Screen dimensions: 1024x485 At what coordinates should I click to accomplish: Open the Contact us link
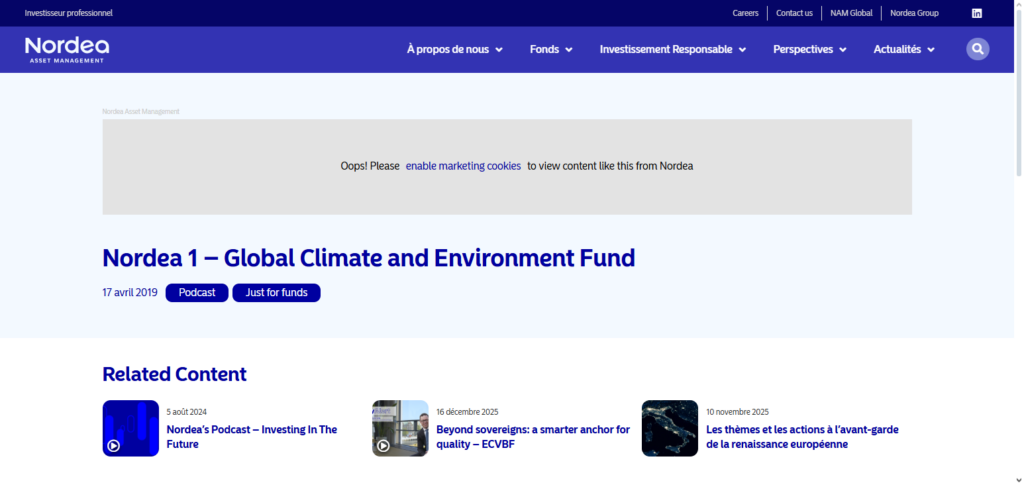[x=794, y=13]
